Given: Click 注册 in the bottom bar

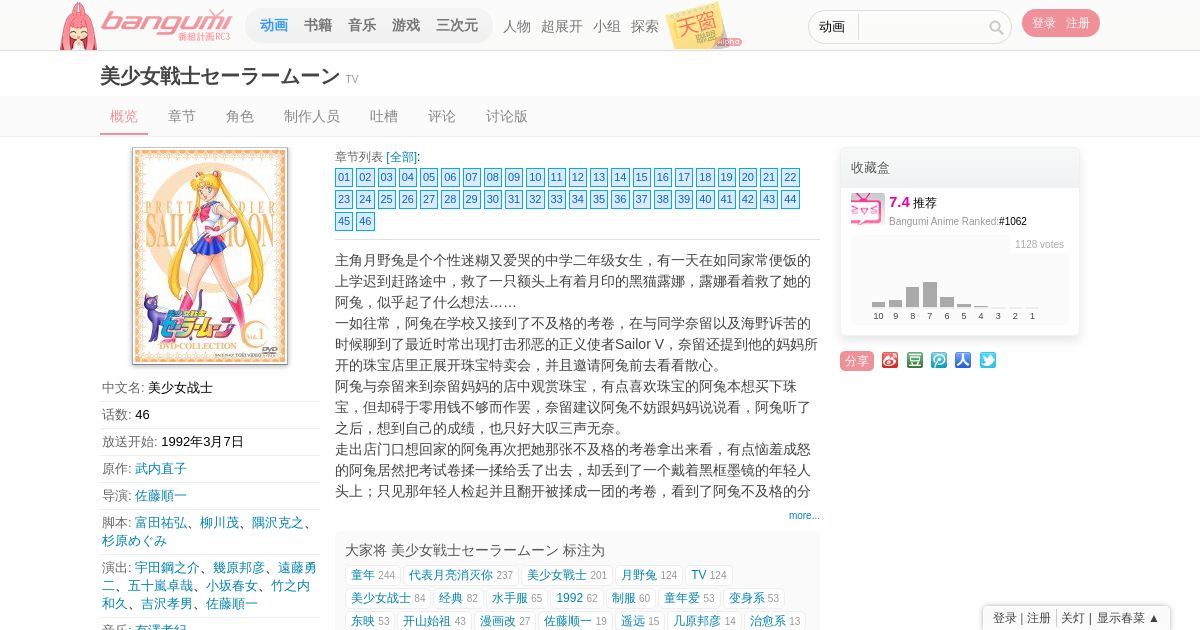Looking at the screenshot, I should pyautogui.click(x=1038, y=618).
